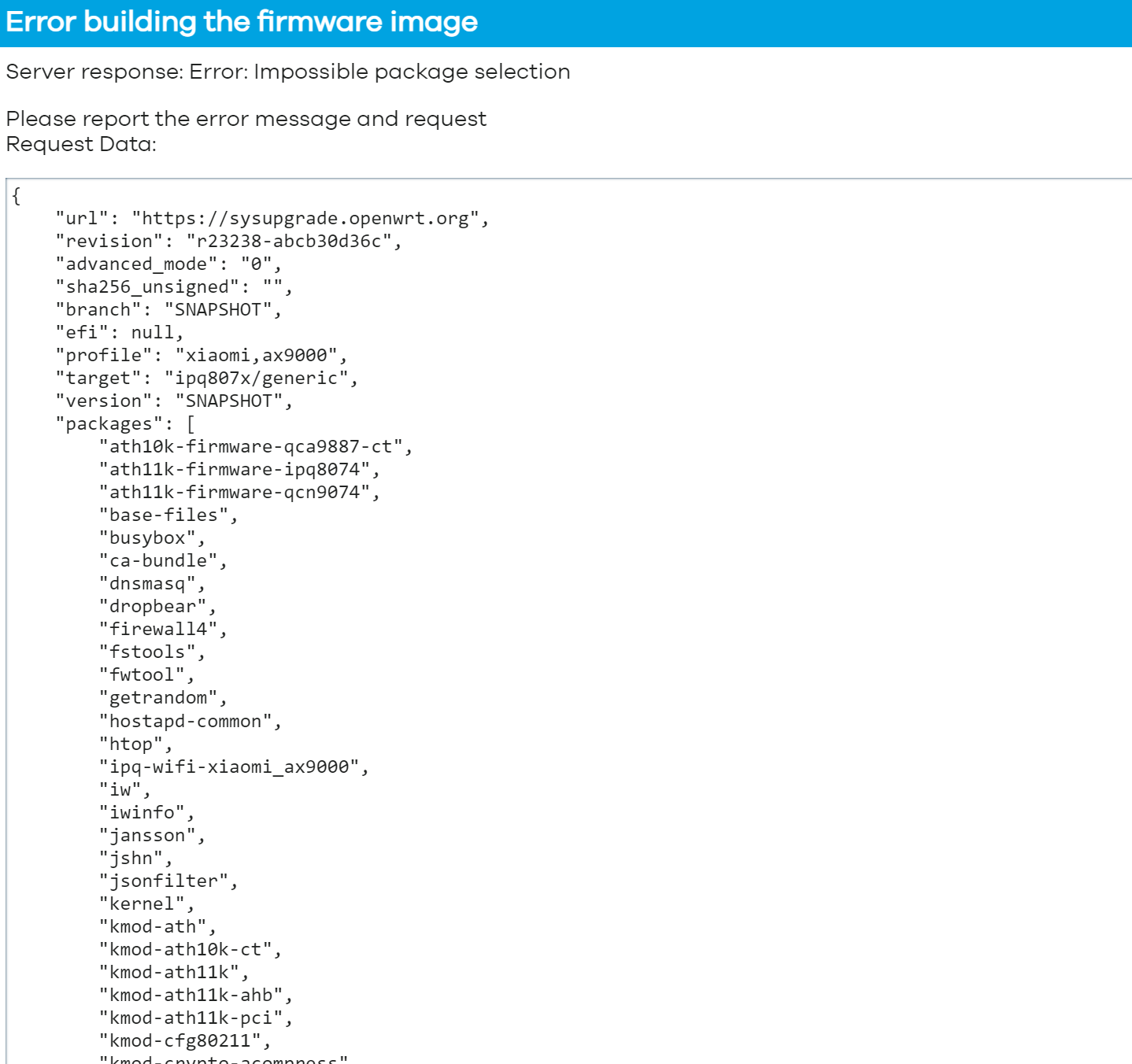Click the ipq-wifi-xiaomi_ax9000 package entry

tap(234, 767)
